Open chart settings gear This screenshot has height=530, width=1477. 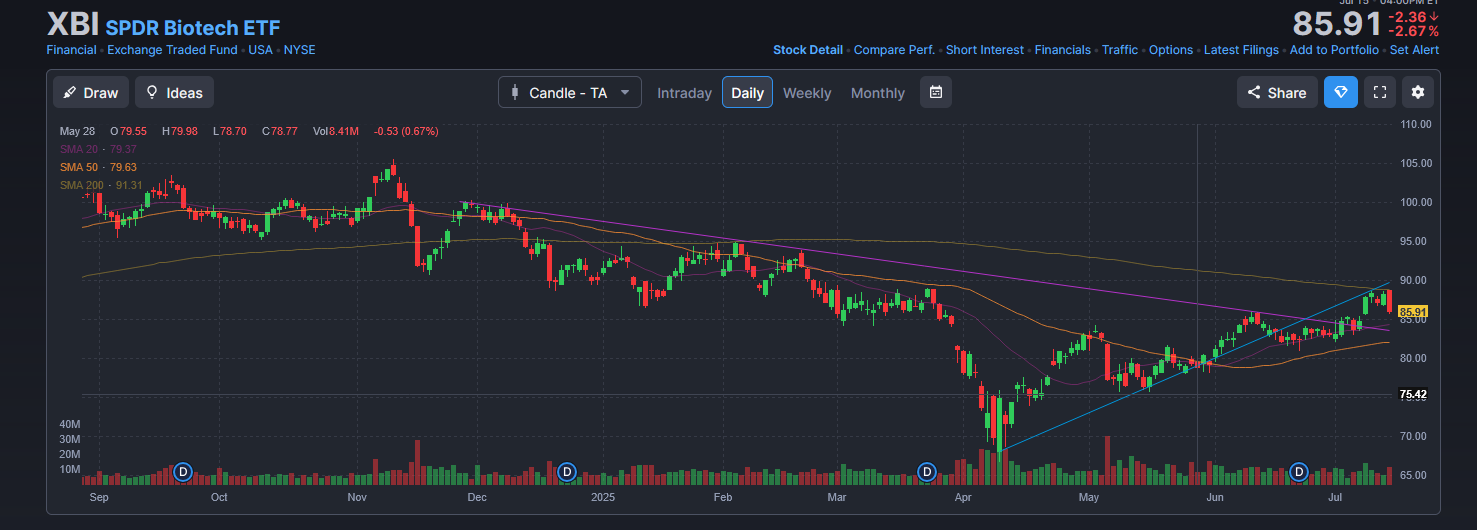point(1417,93)
